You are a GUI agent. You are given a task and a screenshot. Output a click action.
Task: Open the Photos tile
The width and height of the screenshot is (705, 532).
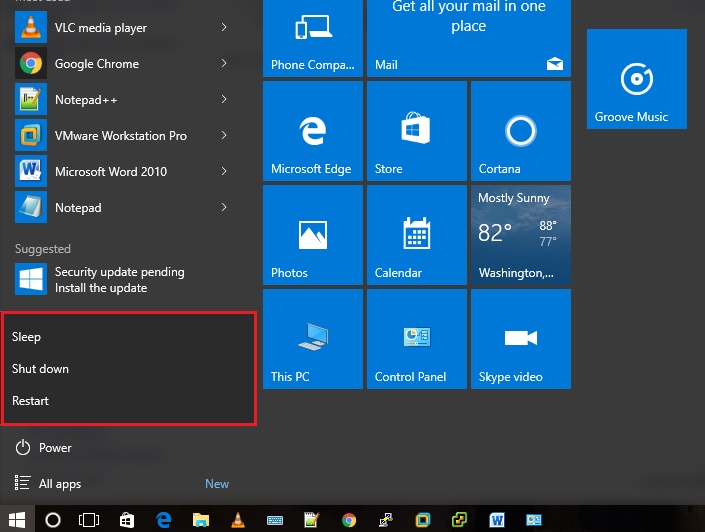[x=313, y=235]
